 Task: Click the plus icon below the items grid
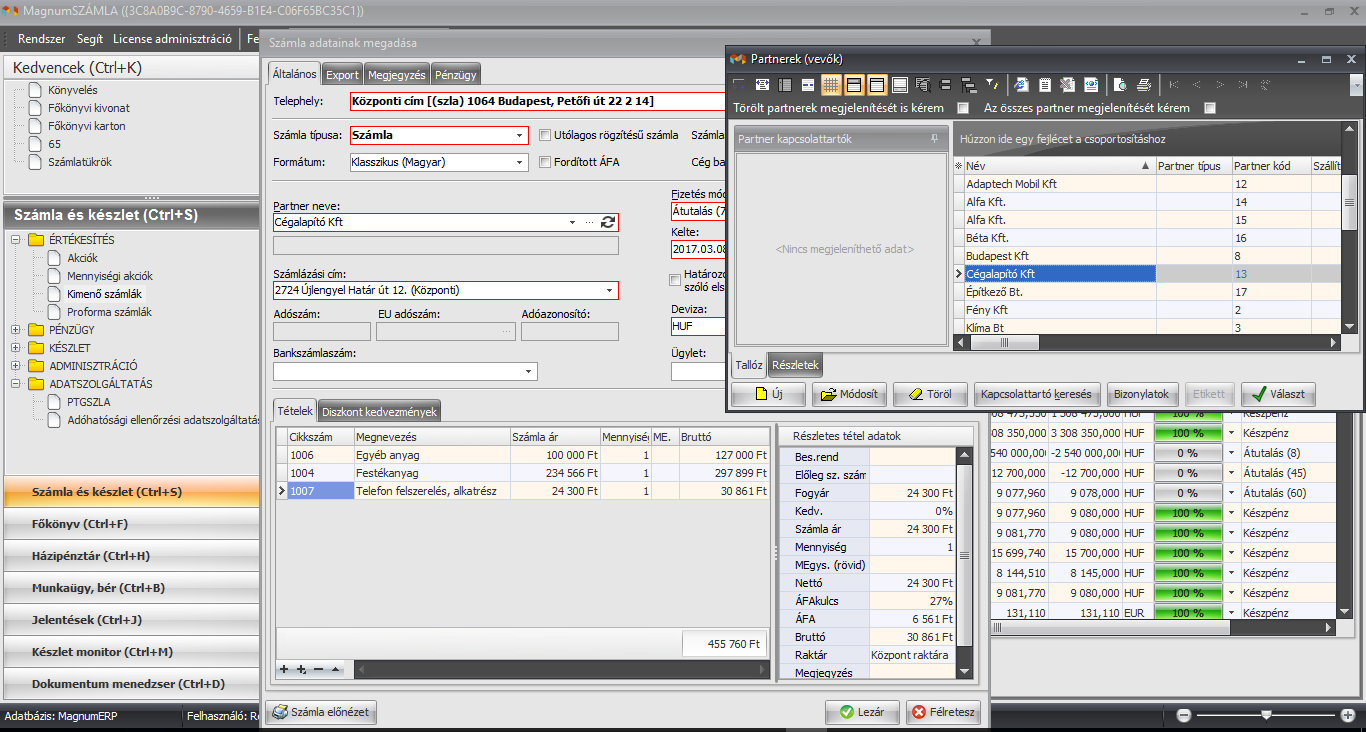[284, 669]
